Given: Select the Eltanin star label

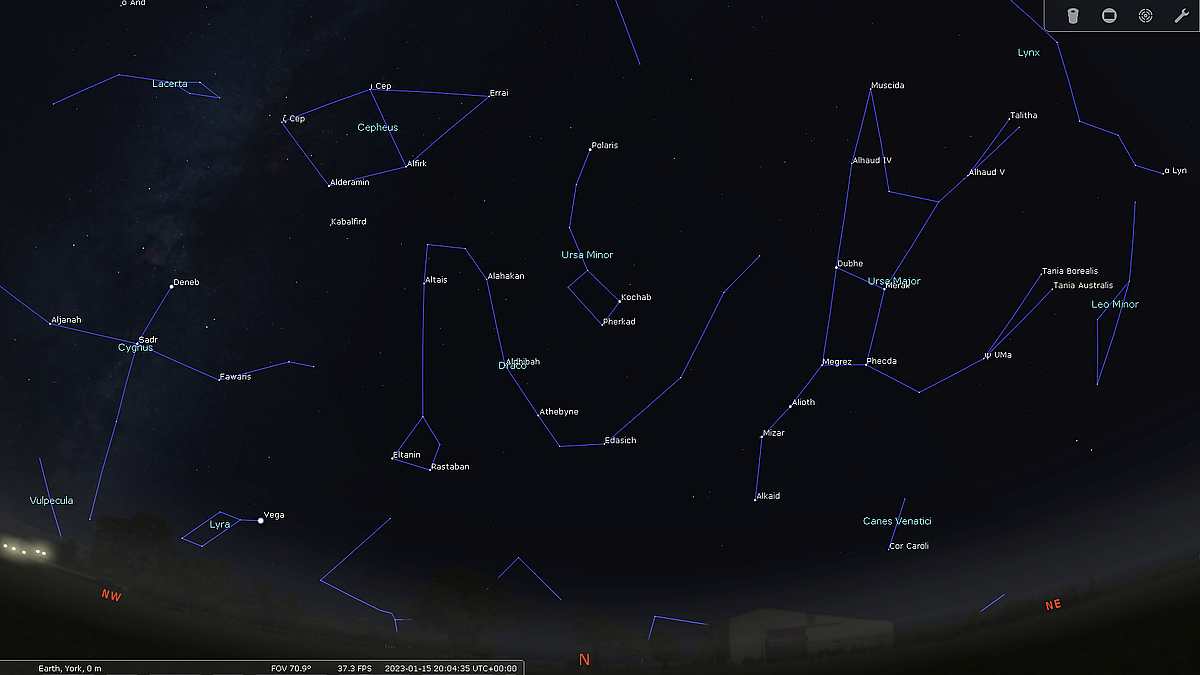Looking at the screenshot, I should click(407, 456).
